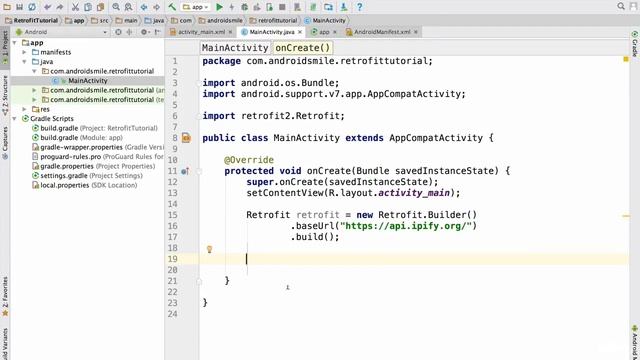The height and width of the screenshot is (360, 640).
Task: Open the Captures tool window tab
Action: tap(5, 143)
